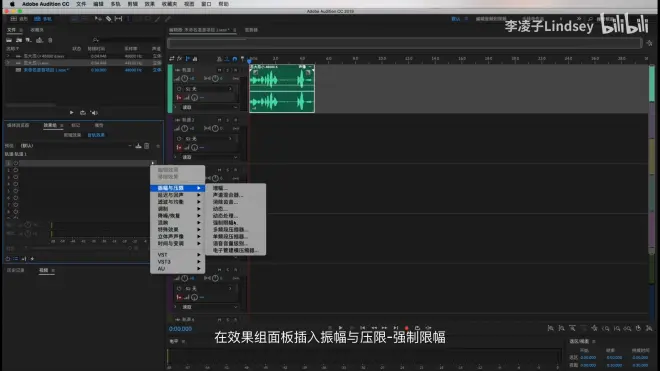Toggle the snapping magnet icon
Viewport: 660px width, 371px height.
coord(235,59)
